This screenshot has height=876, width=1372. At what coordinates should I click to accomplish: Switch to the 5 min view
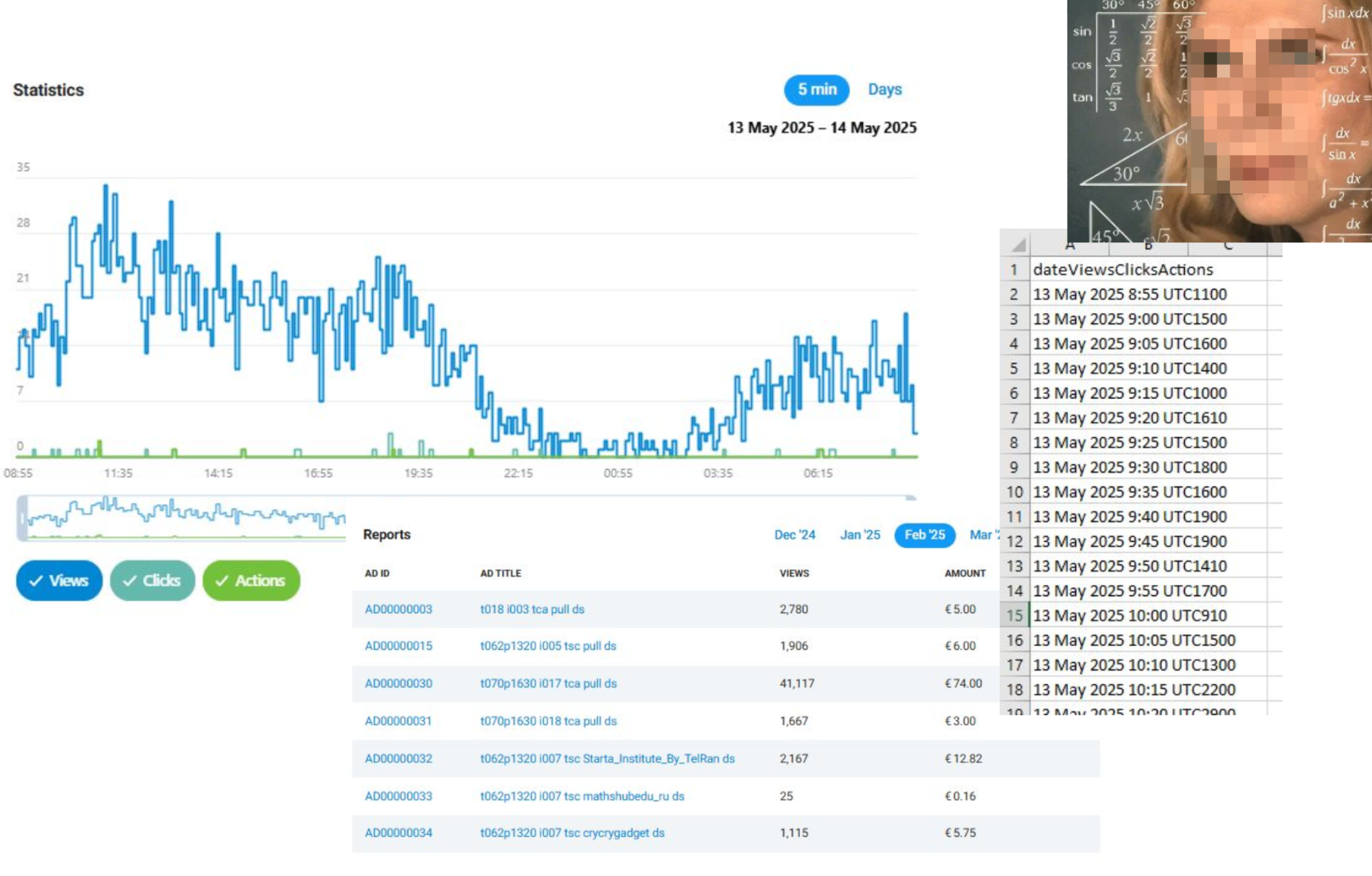pos(816,89)
